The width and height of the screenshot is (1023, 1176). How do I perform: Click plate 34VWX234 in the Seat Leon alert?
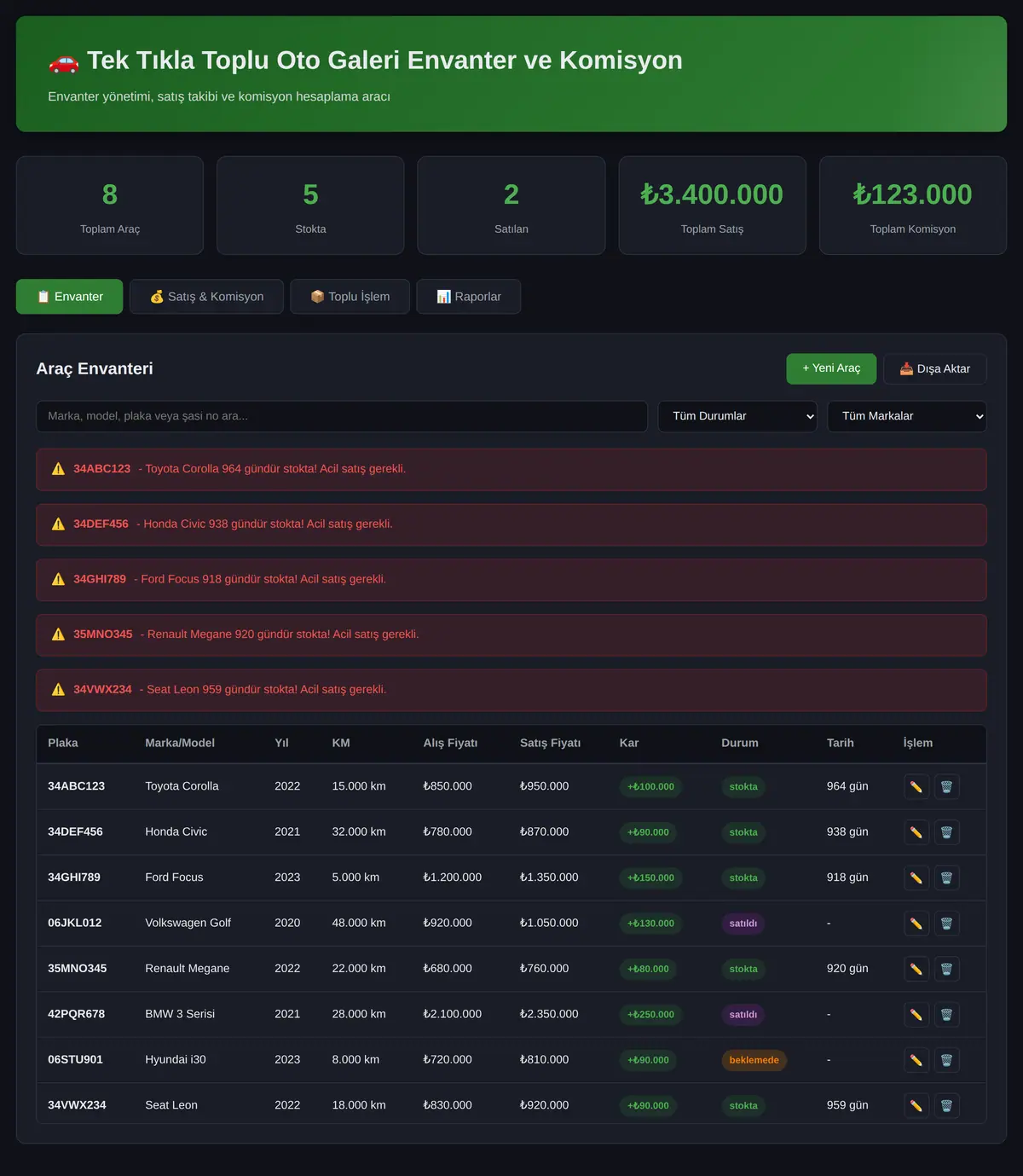(102, 689)
